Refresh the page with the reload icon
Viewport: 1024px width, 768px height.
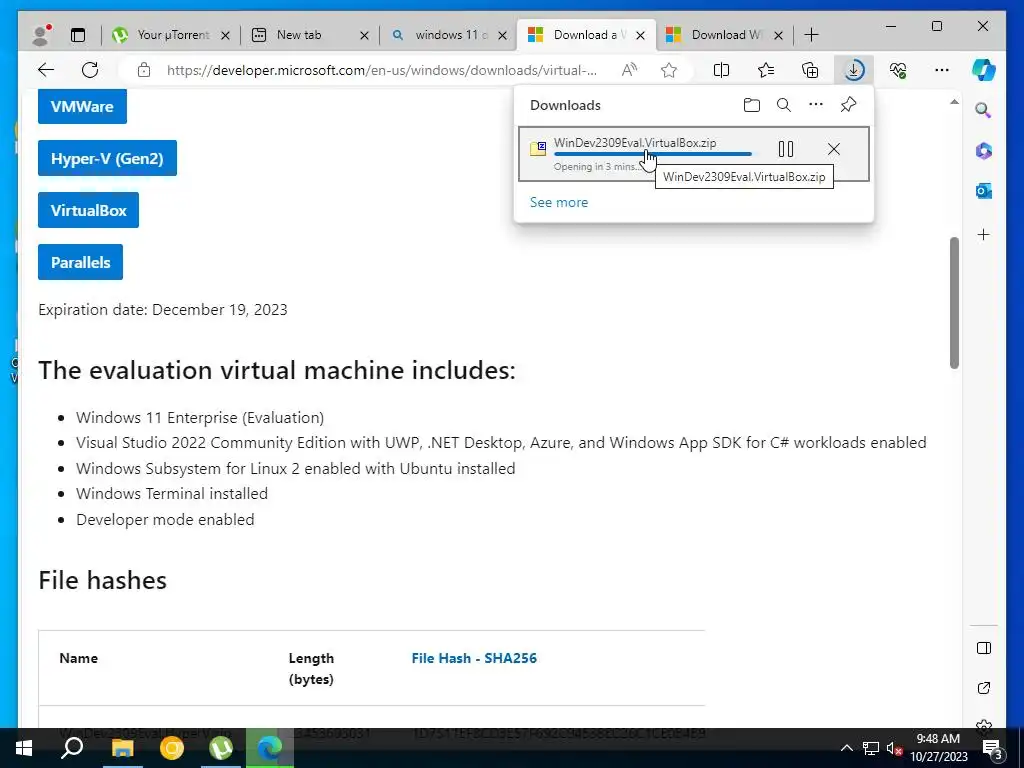coord(90,70)
